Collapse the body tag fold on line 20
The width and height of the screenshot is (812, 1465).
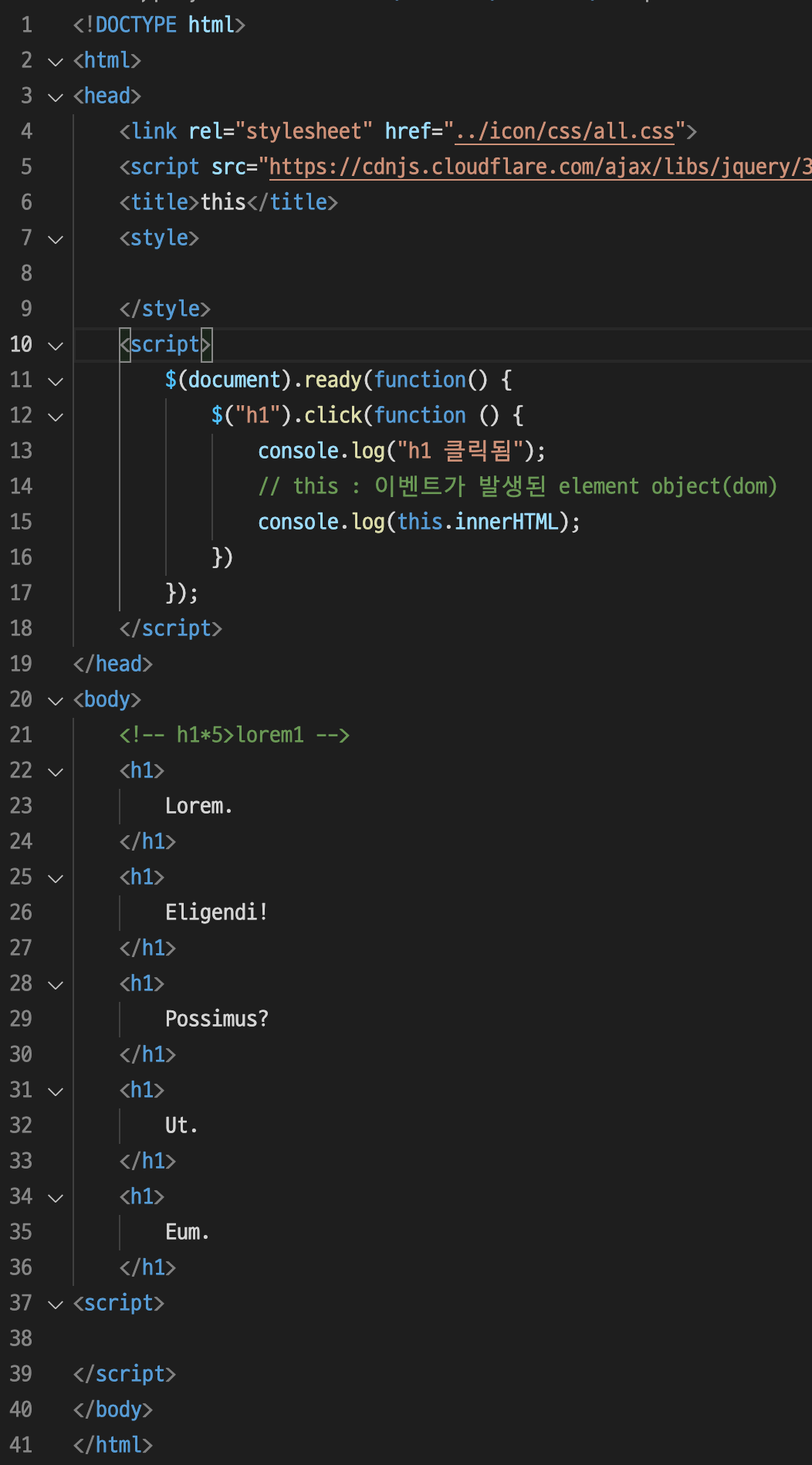pyautogui.click(x=56, y=701)
